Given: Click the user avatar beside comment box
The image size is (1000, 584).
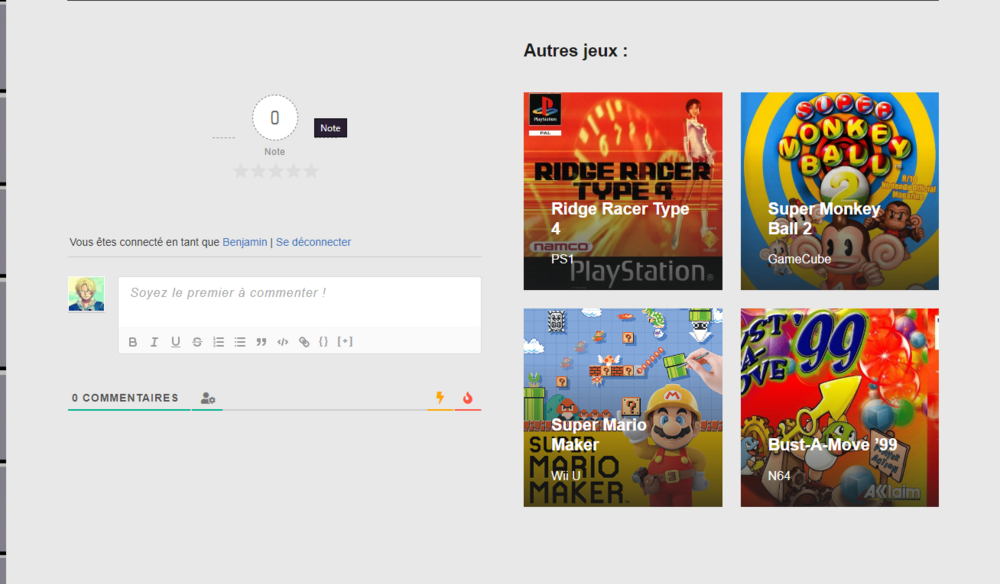Looking at the screenshot, I should [86, 294].
